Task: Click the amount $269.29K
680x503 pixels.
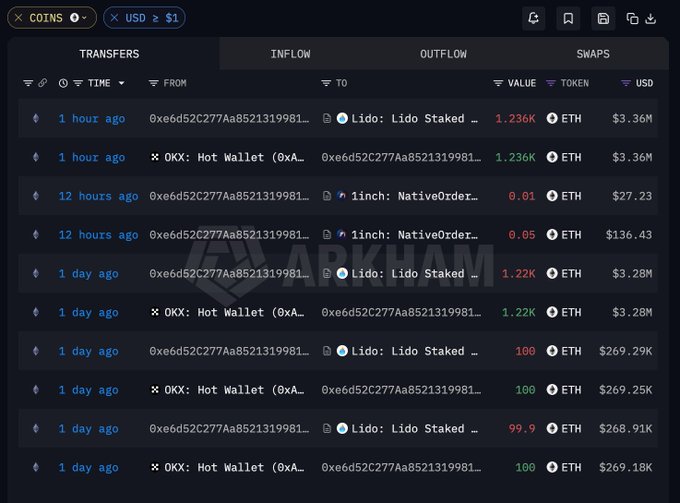Action: [625, 351]
